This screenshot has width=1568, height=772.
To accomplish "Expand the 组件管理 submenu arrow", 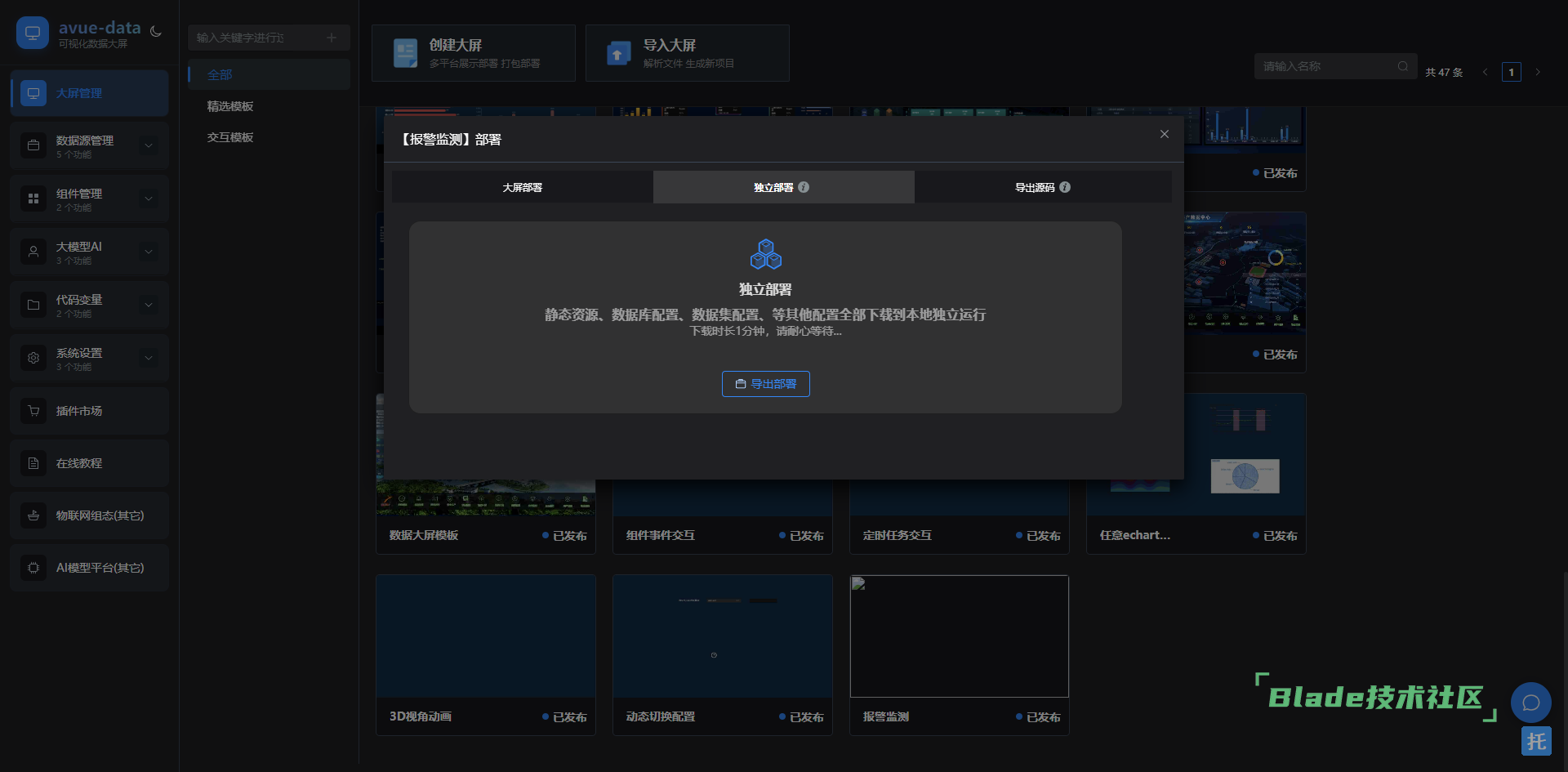I will click(x=149, y=199).
